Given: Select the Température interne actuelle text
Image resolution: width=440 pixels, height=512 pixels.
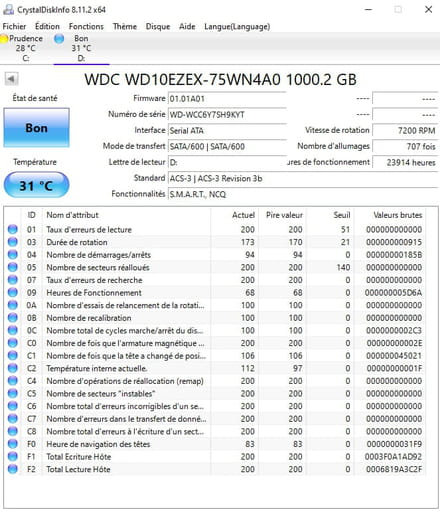Looking at the screenshot, I should pyautogui.click(x=97, y=368).
